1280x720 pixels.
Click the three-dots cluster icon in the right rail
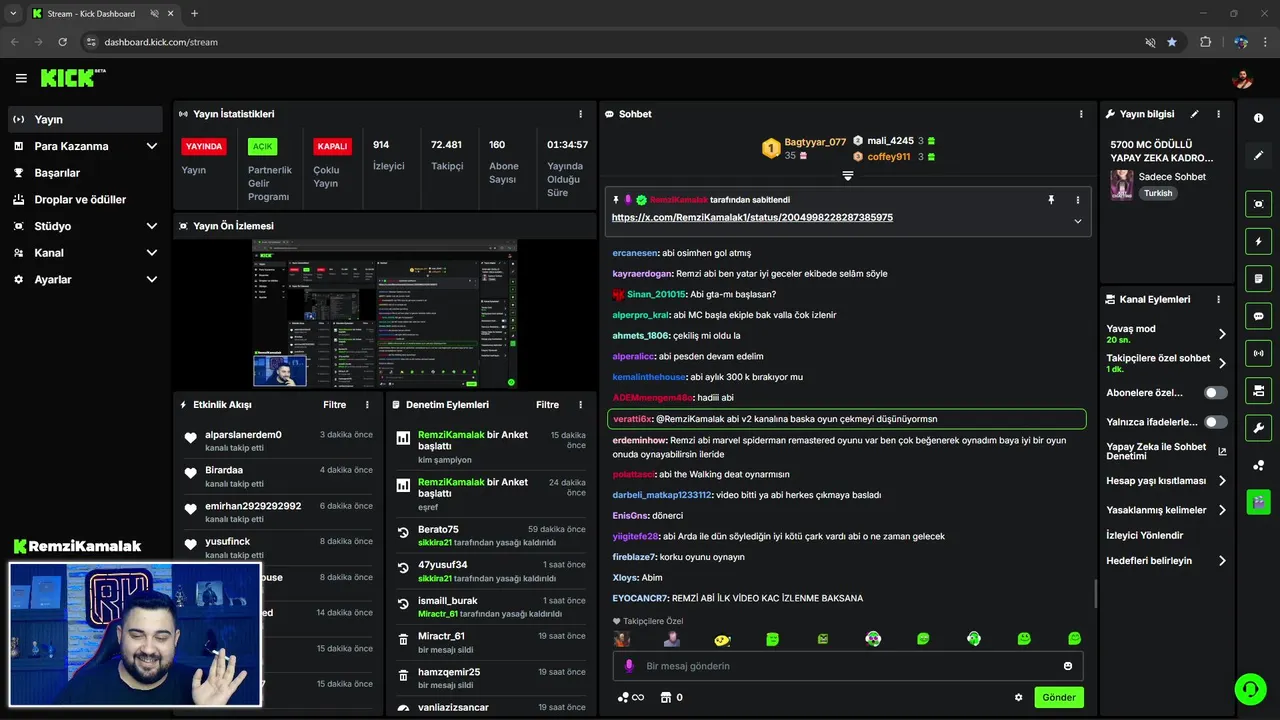point(1258,465)
